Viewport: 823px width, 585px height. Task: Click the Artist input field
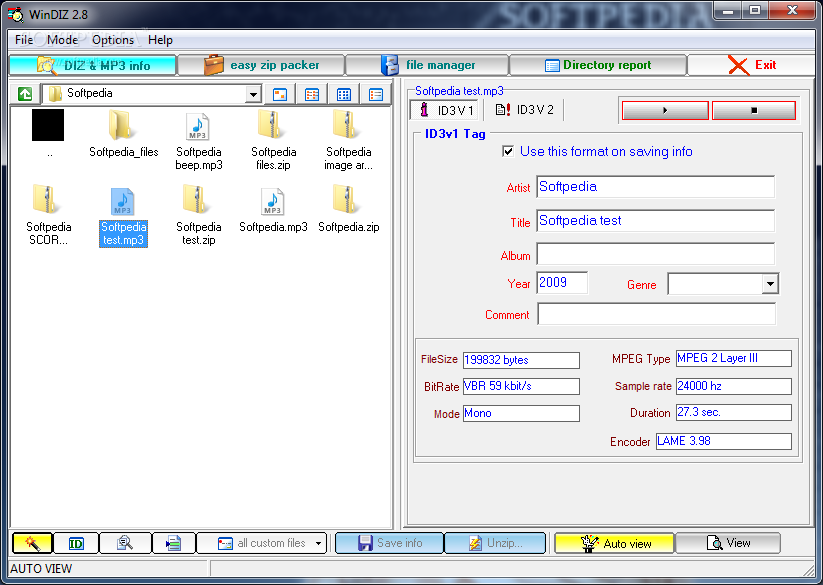pos(655,187)
